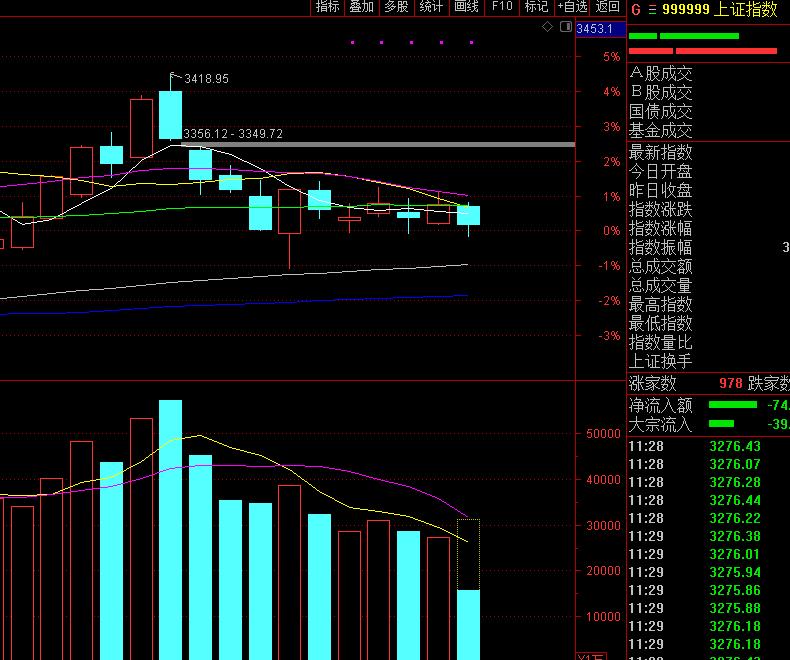Open F10 company info
The width and height of the screenshot is (790, 660).
click(501, 7)
